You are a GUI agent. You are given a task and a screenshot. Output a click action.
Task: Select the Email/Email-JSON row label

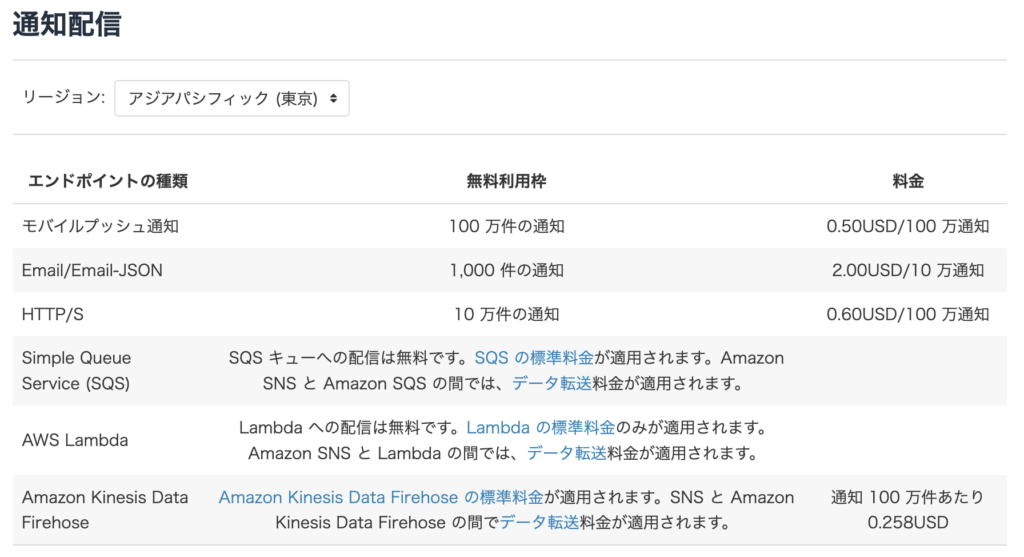tap(92, 270)
